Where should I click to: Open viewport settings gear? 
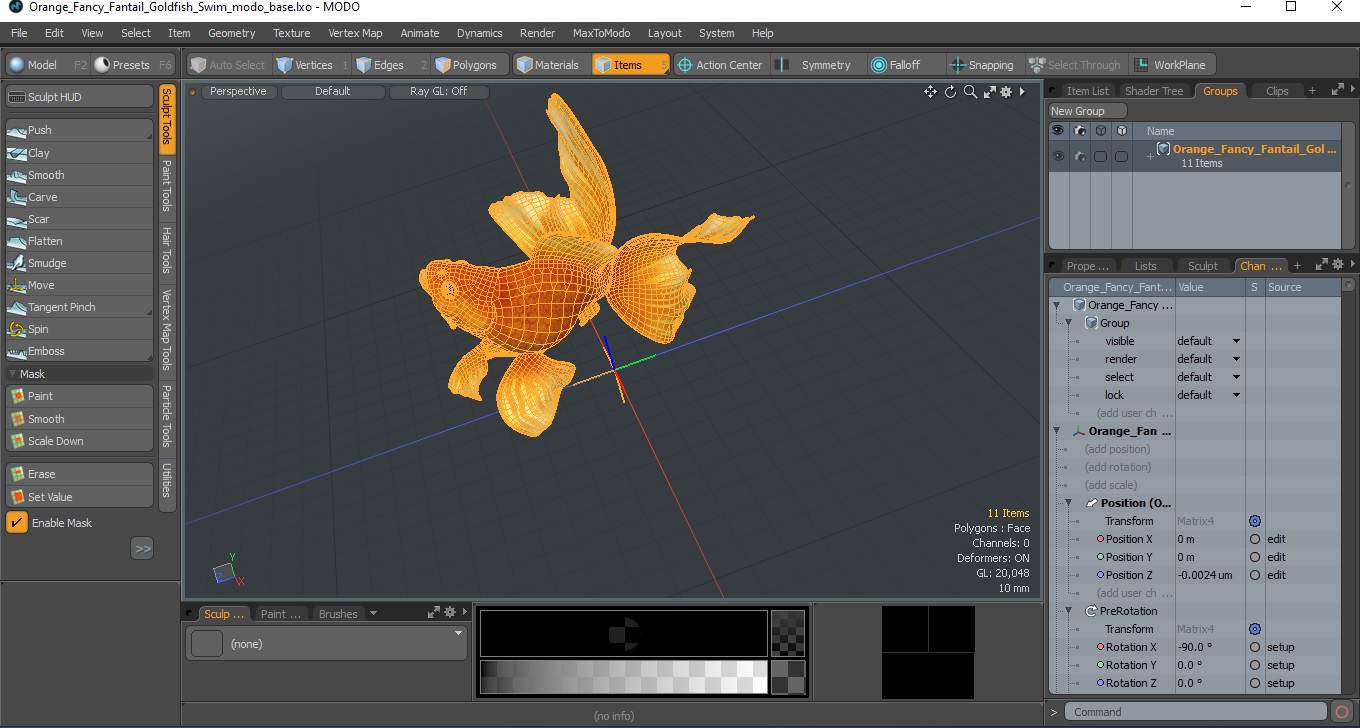[1006, 92]
